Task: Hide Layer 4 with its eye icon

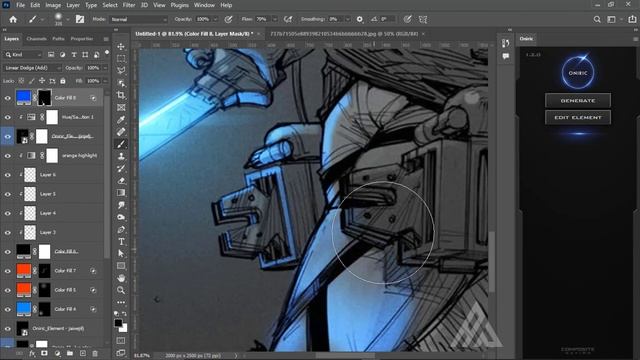Action: point(7,213)
